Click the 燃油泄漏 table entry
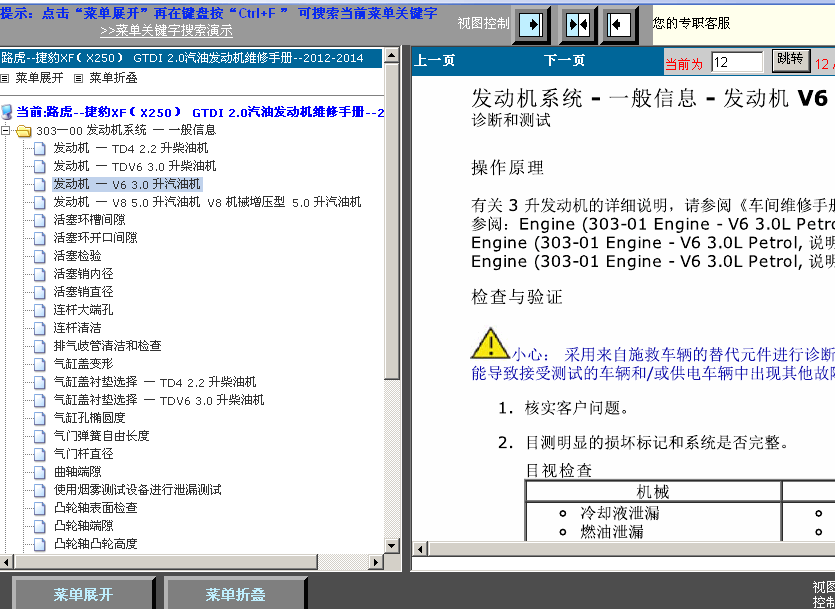This screenshot has height=609, width=835. pos(612,532)
